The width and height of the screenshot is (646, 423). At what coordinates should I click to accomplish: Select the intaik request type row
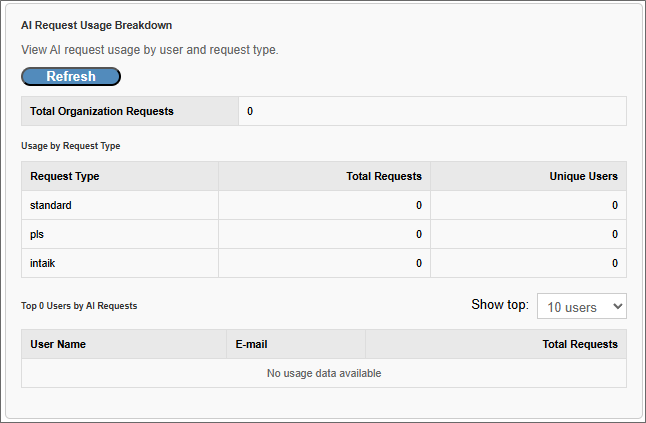point(45,263)
